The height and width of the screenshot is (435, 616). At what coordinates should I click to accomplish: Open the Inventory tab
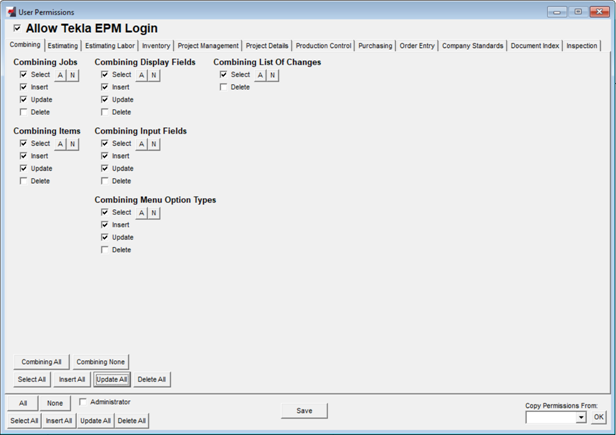(156, 46)
